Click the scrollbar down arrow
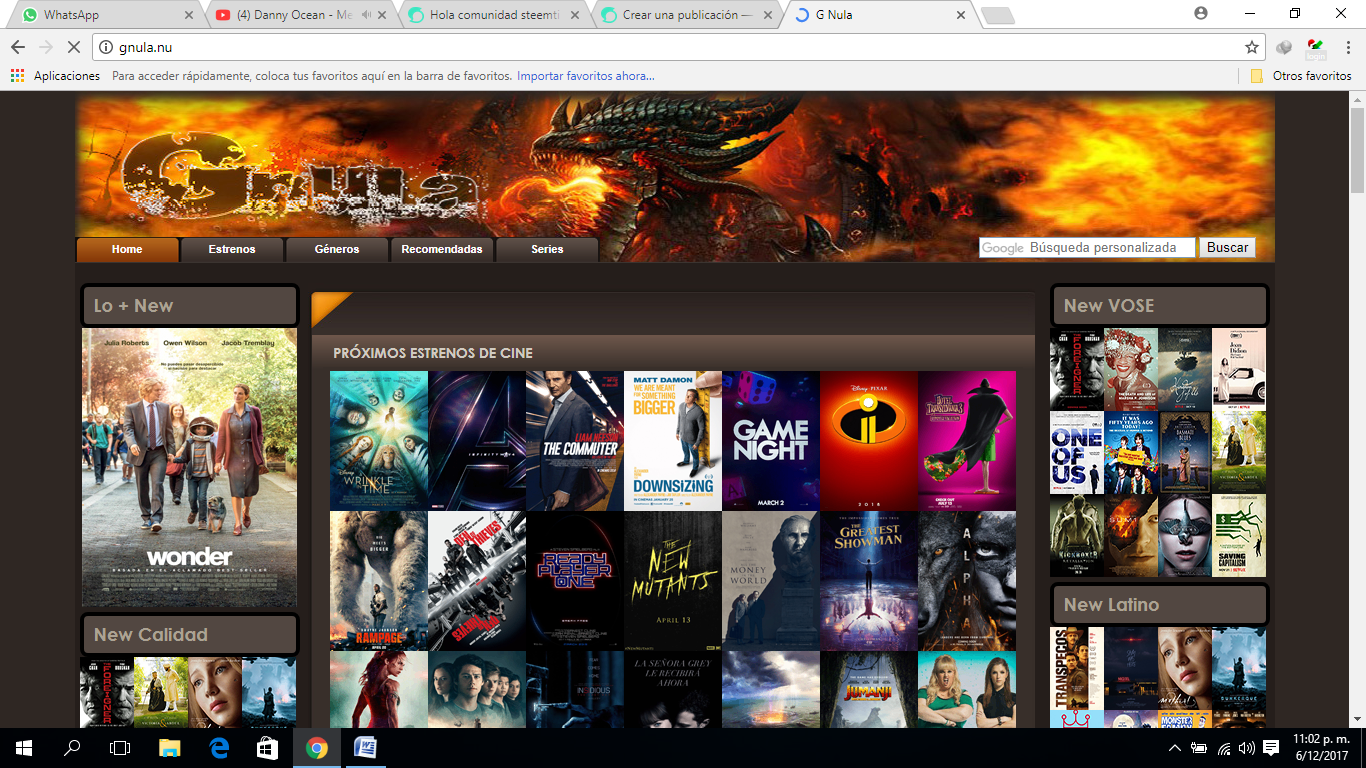 click(x=1357, y=719)
